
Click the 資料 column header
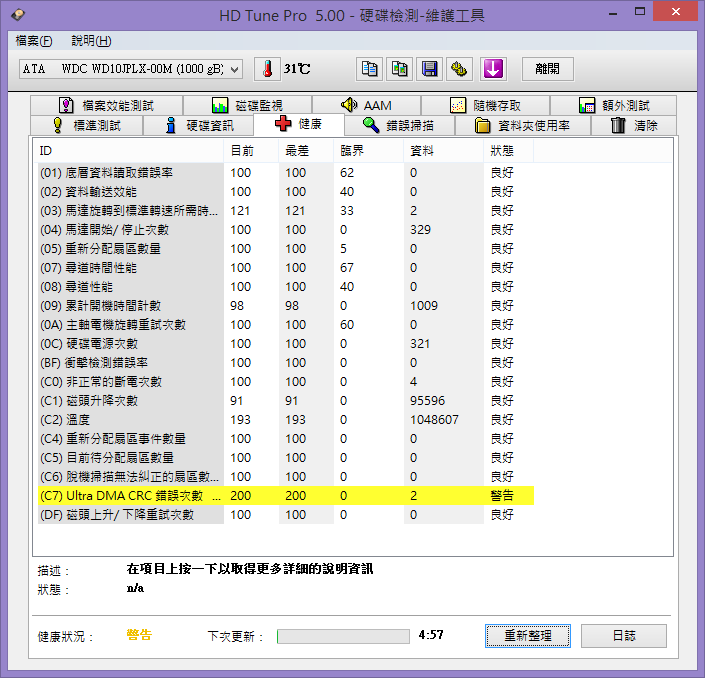(x=443, y=151)
